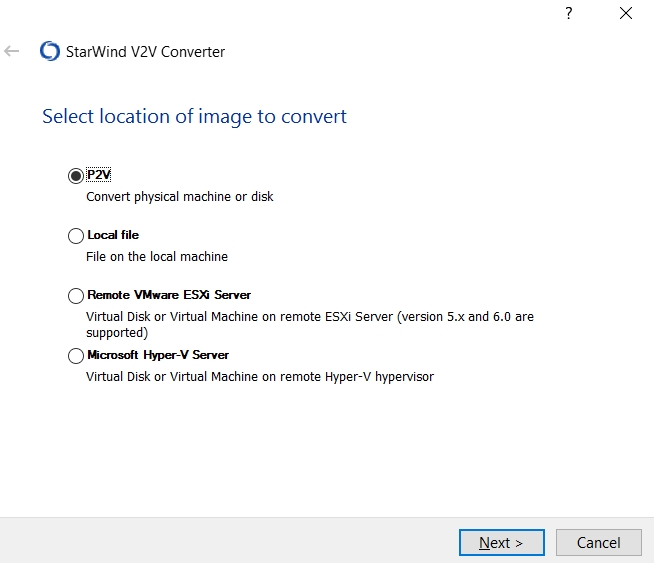Click the StarWind V2V Converter title text

pyautogui.click(x=146, y=52)
